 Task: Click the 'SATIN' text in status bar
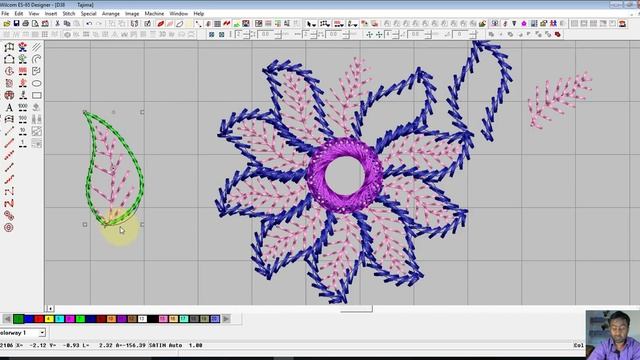158,345
